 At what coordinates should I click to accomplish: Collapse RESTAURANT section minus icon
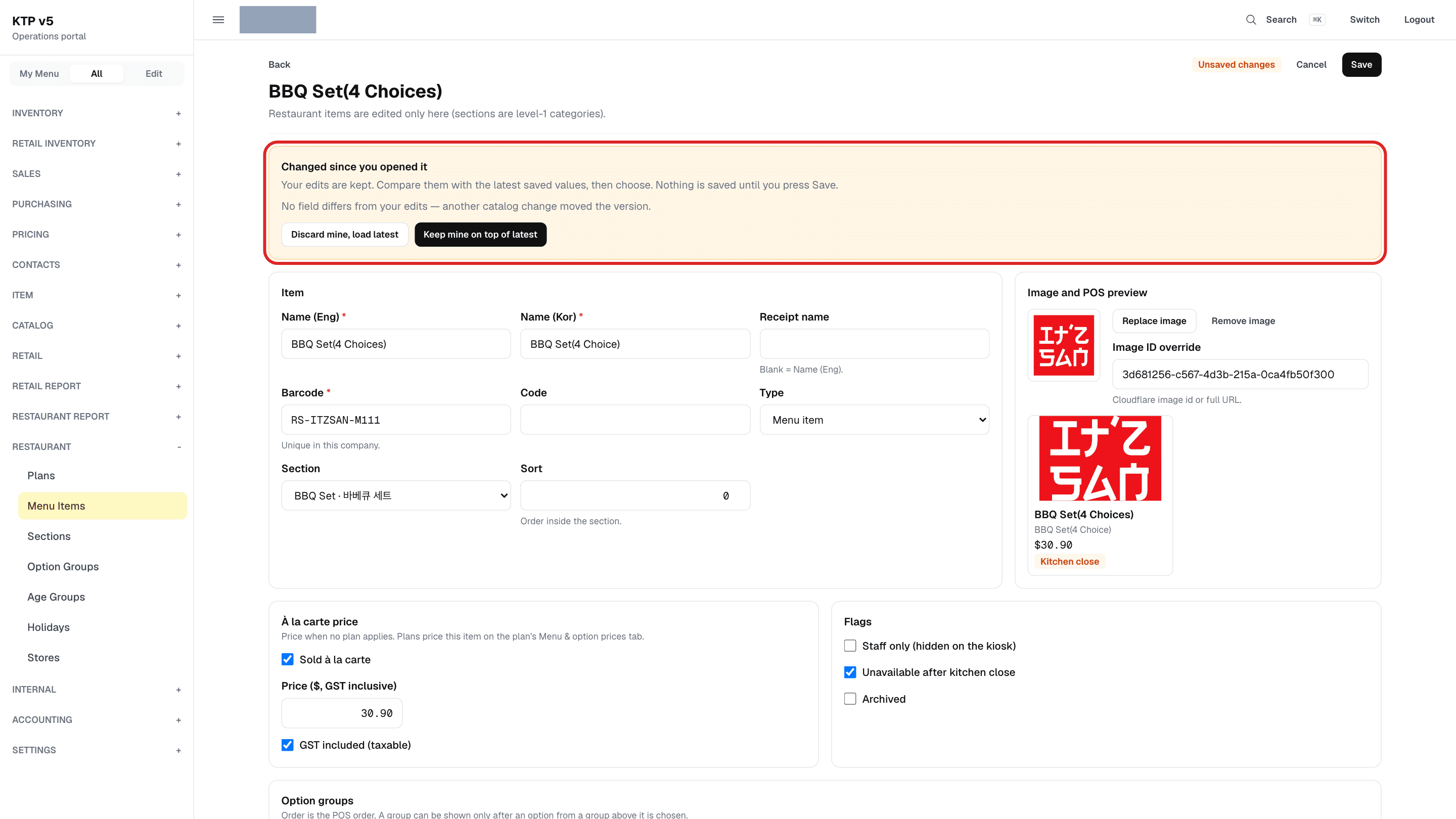[178, 447]
